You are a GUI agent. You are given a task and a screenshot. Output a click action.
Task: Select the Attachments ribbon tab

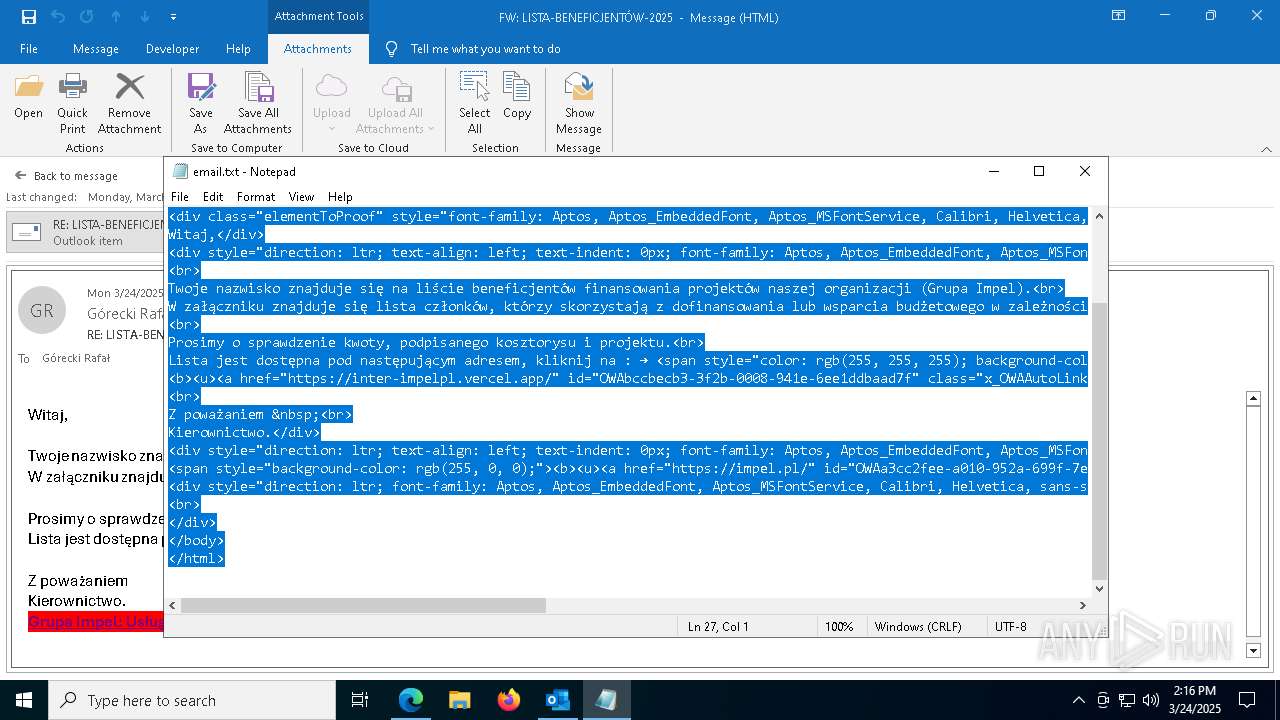[x=318, y=49]
